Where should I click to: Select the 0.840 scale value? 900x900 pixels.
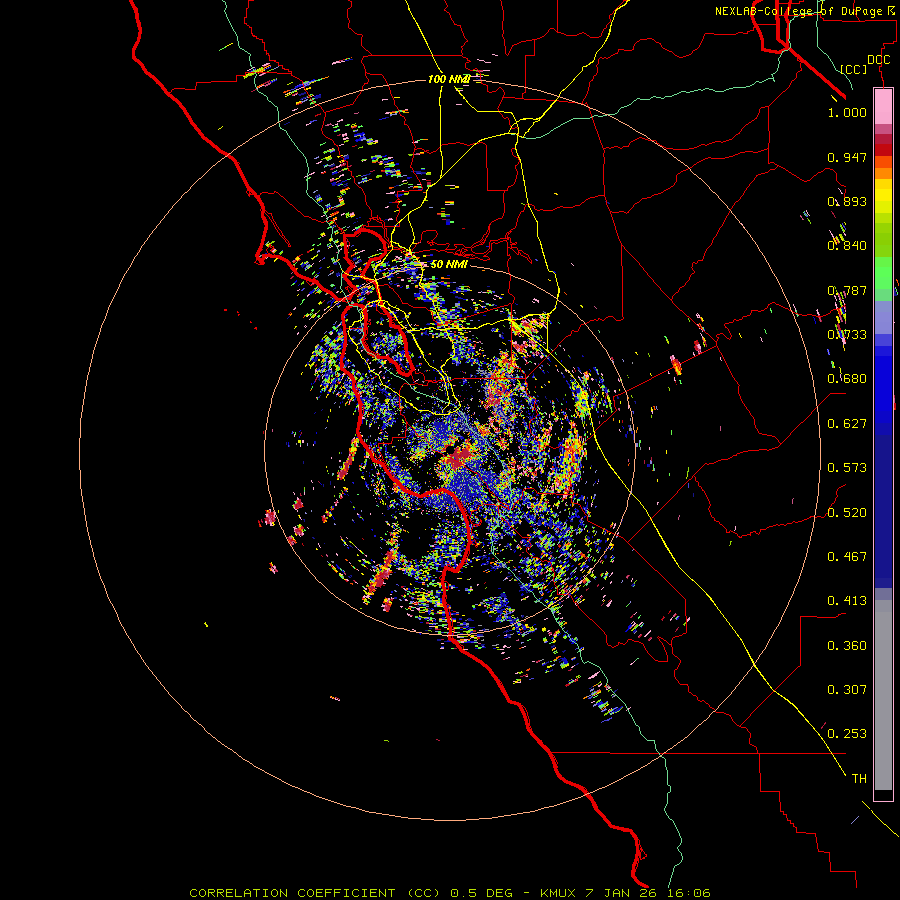tap(847, 246)
